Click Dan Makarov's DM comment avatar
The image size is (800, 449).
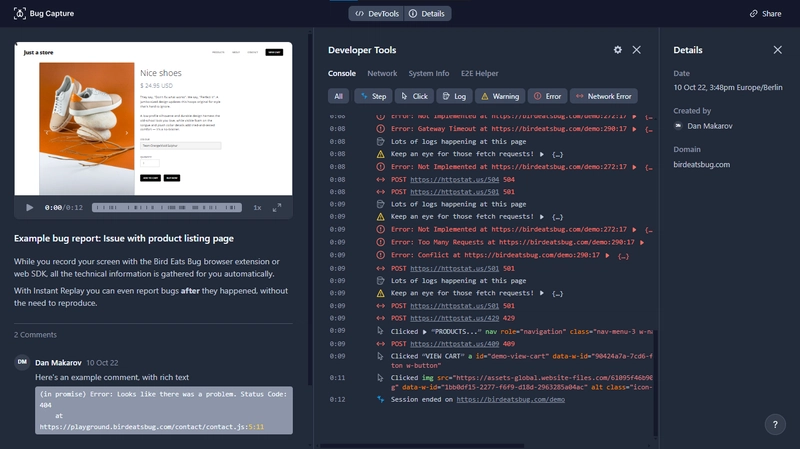click(x=22, y=362)
